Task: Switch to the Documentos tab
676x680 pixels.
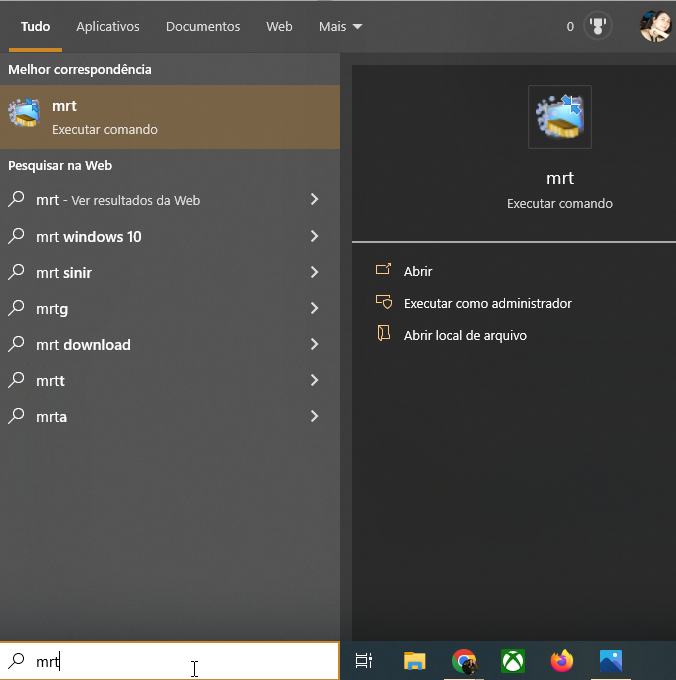Action: point(203,26)
